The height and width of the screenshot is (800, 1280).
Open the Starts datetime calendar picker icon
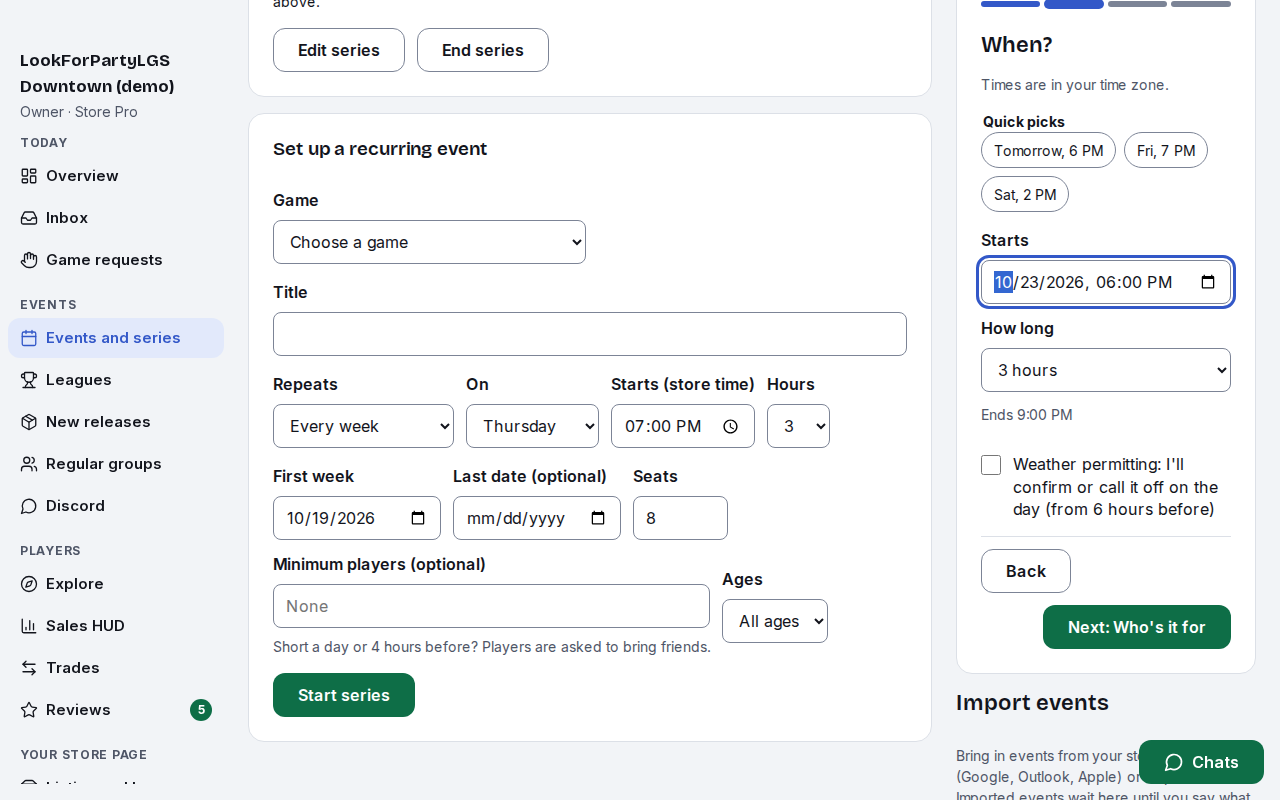1208,282
